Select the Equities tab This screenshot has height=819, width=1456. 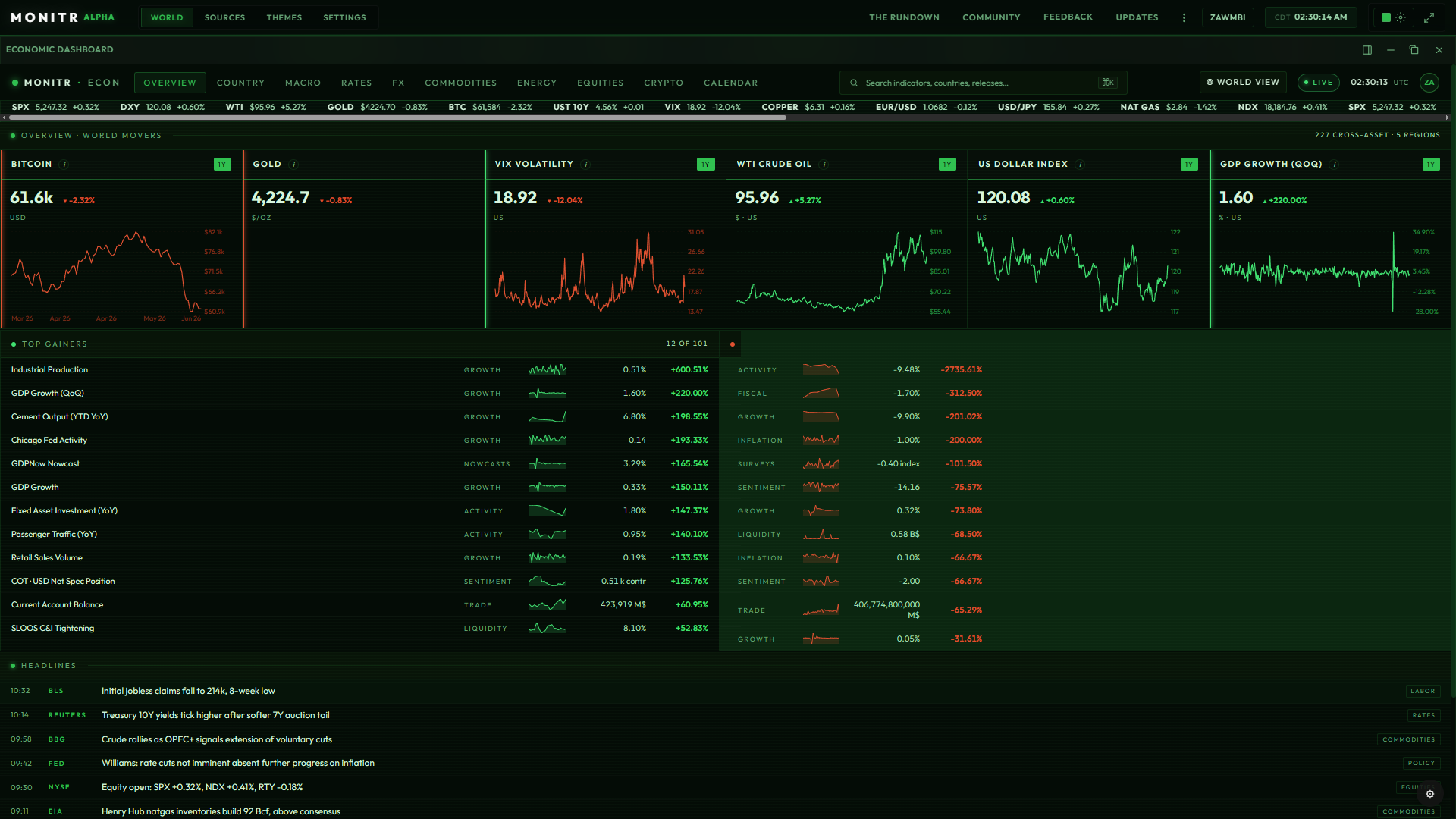(x=600, y=83)
